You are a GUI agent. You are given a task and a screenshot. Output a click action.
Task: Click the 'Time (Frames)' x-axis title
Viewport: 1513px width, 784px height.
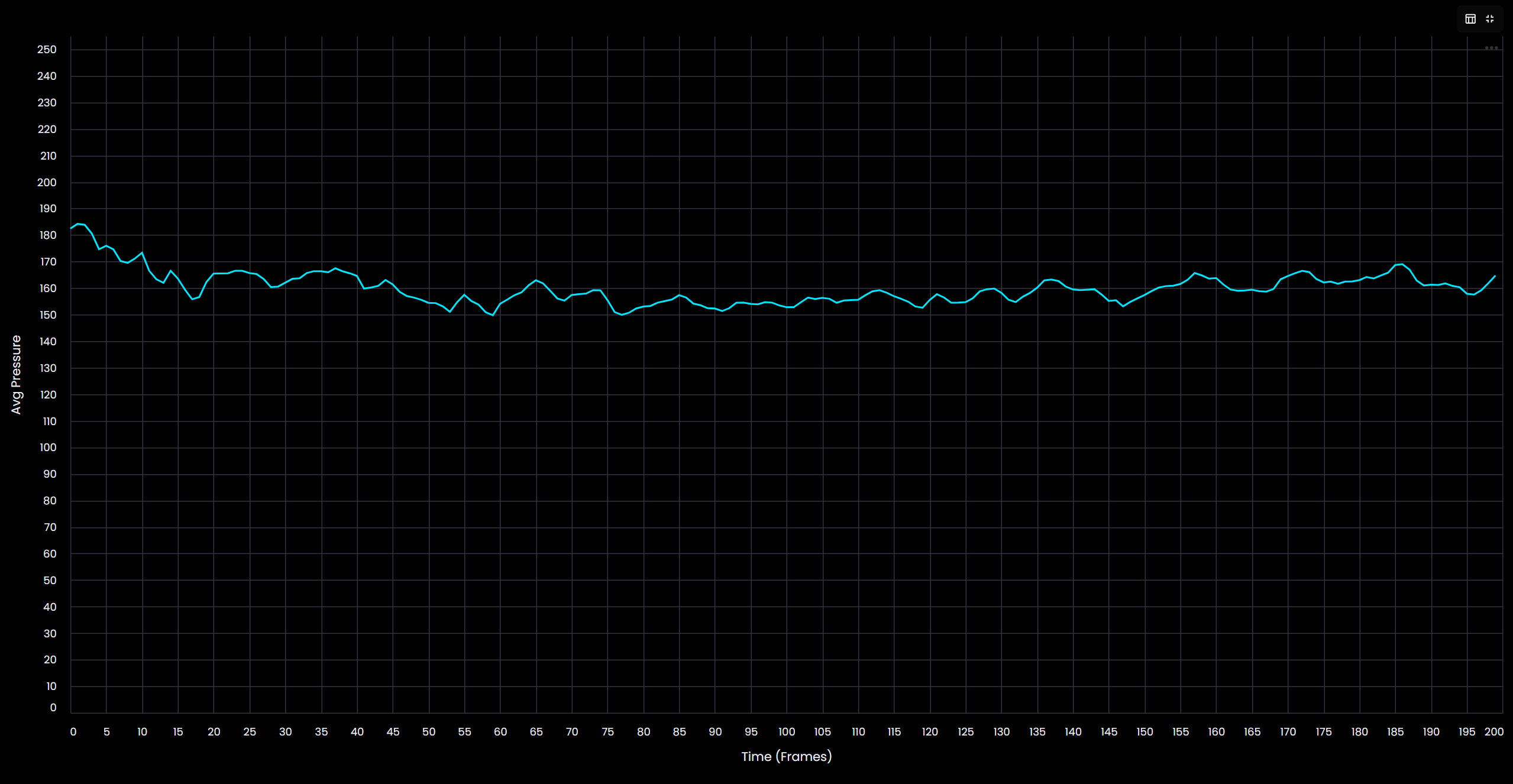786,756
